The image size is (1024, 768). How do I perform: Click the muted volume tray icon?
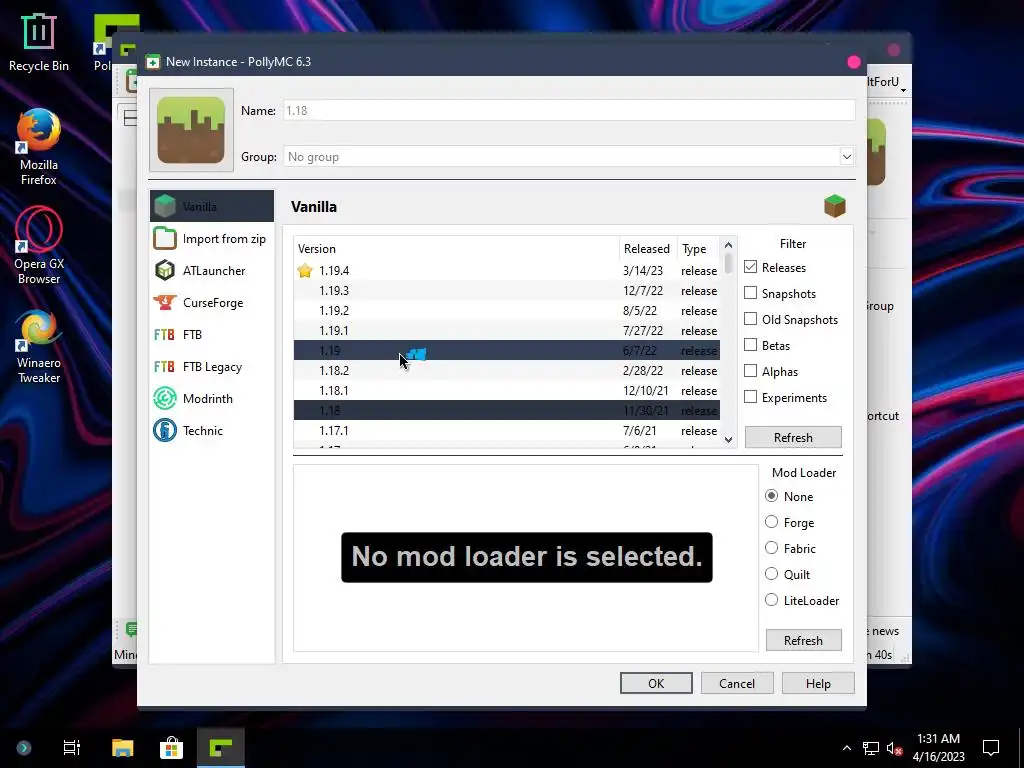tap(894, 748)
